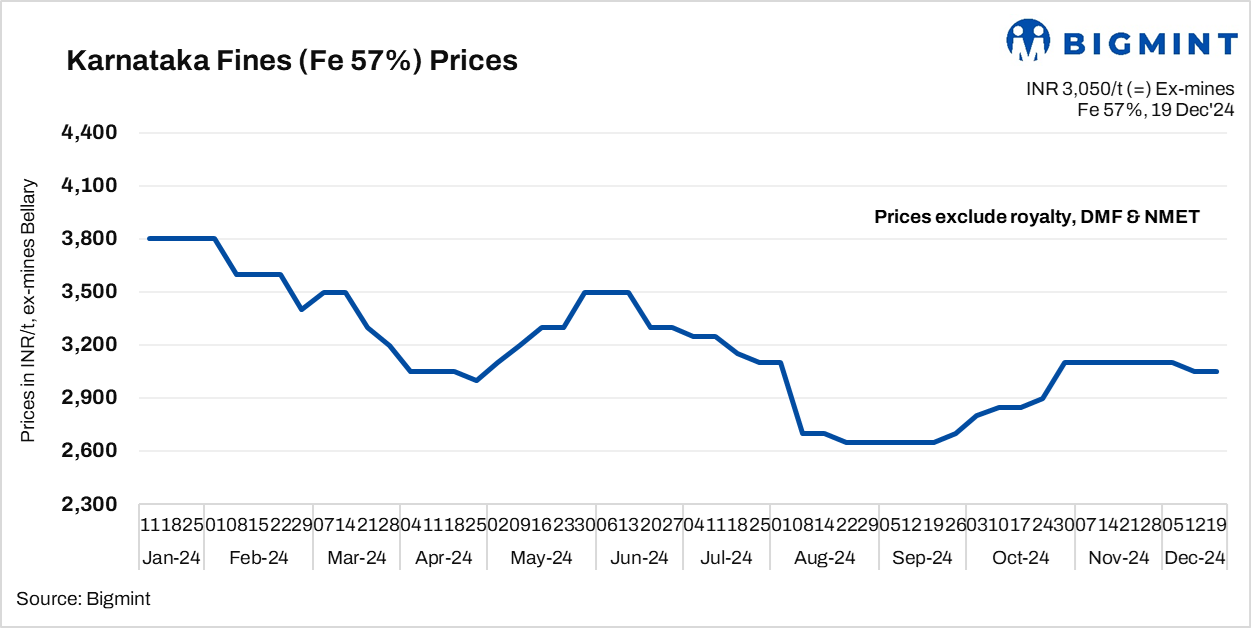Viewport: 1251px width, 628px height.
Task: Select the Oct-24 month label
Action: point(1020,558)
